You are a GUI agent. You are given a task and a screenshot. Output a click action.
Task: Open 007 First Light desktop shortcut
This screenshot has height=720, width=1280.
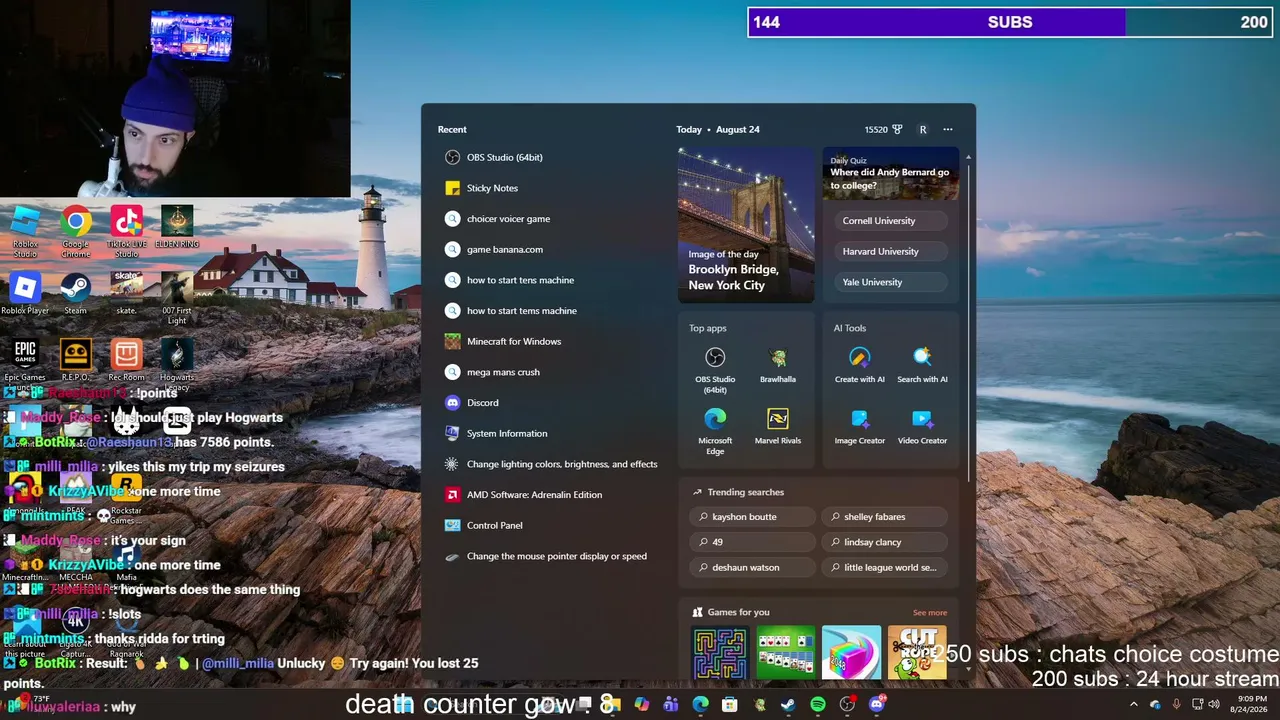(x=177, y=298)
